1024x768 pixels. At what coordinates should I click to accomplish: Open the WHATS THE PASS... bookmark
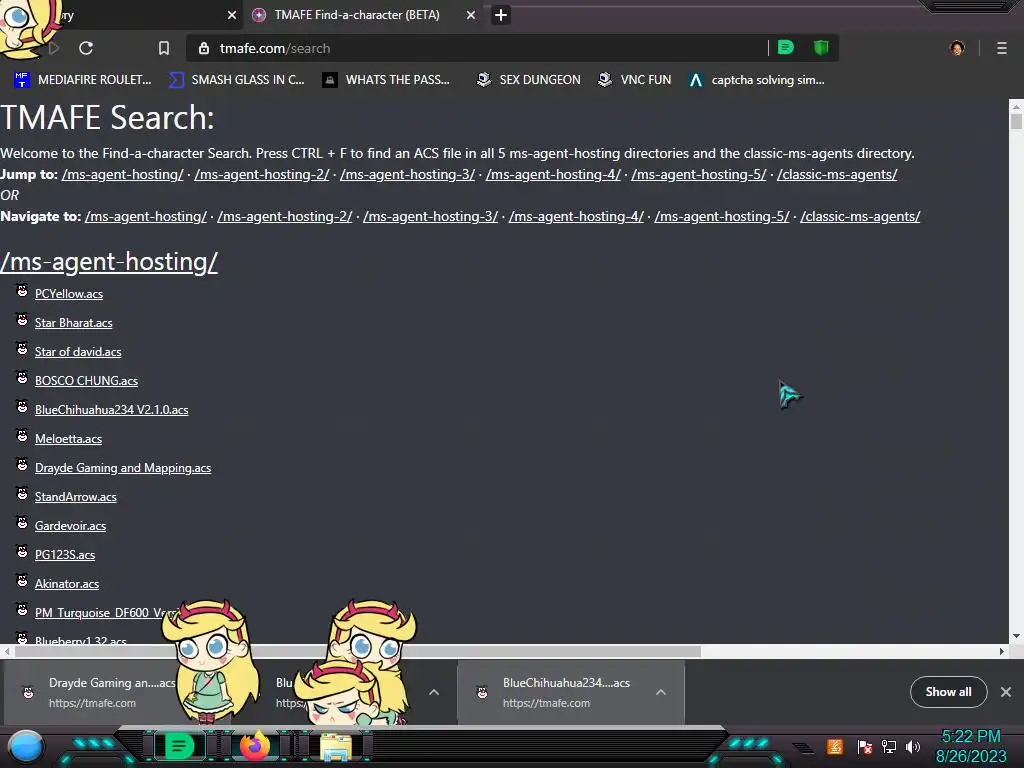click(386, 80)
